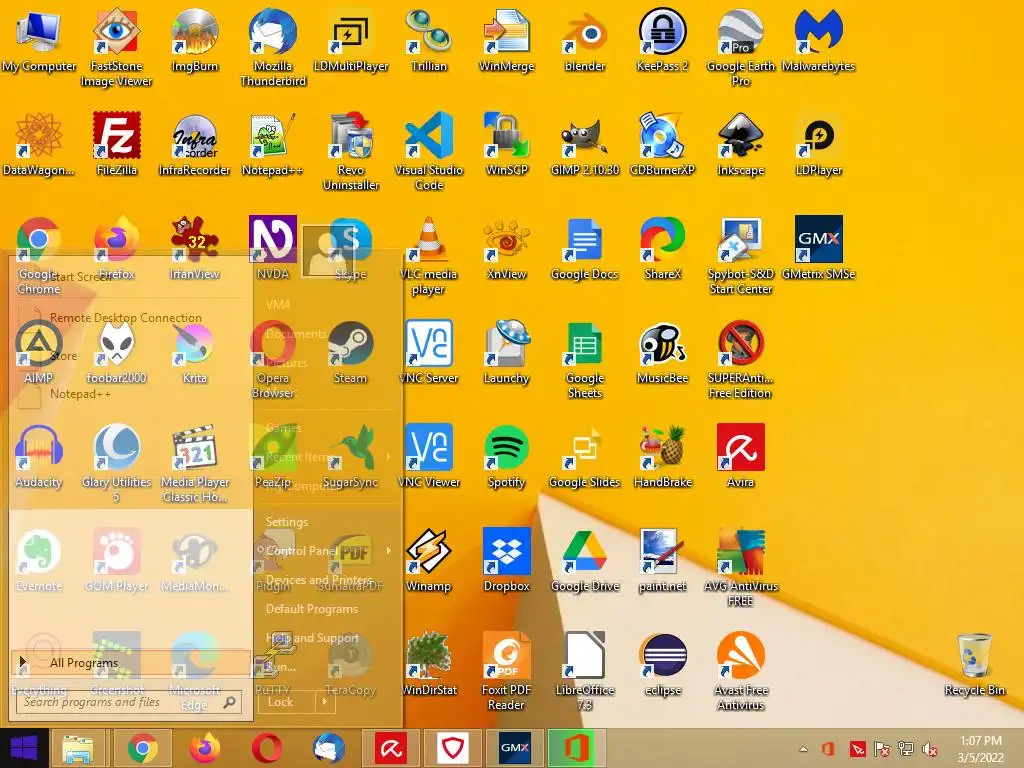Expand All Programs in Start menu
This screenshot has height=768, width=1024.
click(x=131, y=662)
